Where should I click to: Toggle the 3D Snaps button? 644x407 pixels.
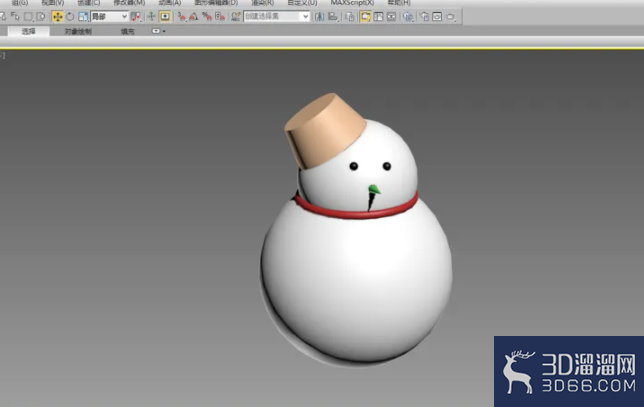point(181,16)
